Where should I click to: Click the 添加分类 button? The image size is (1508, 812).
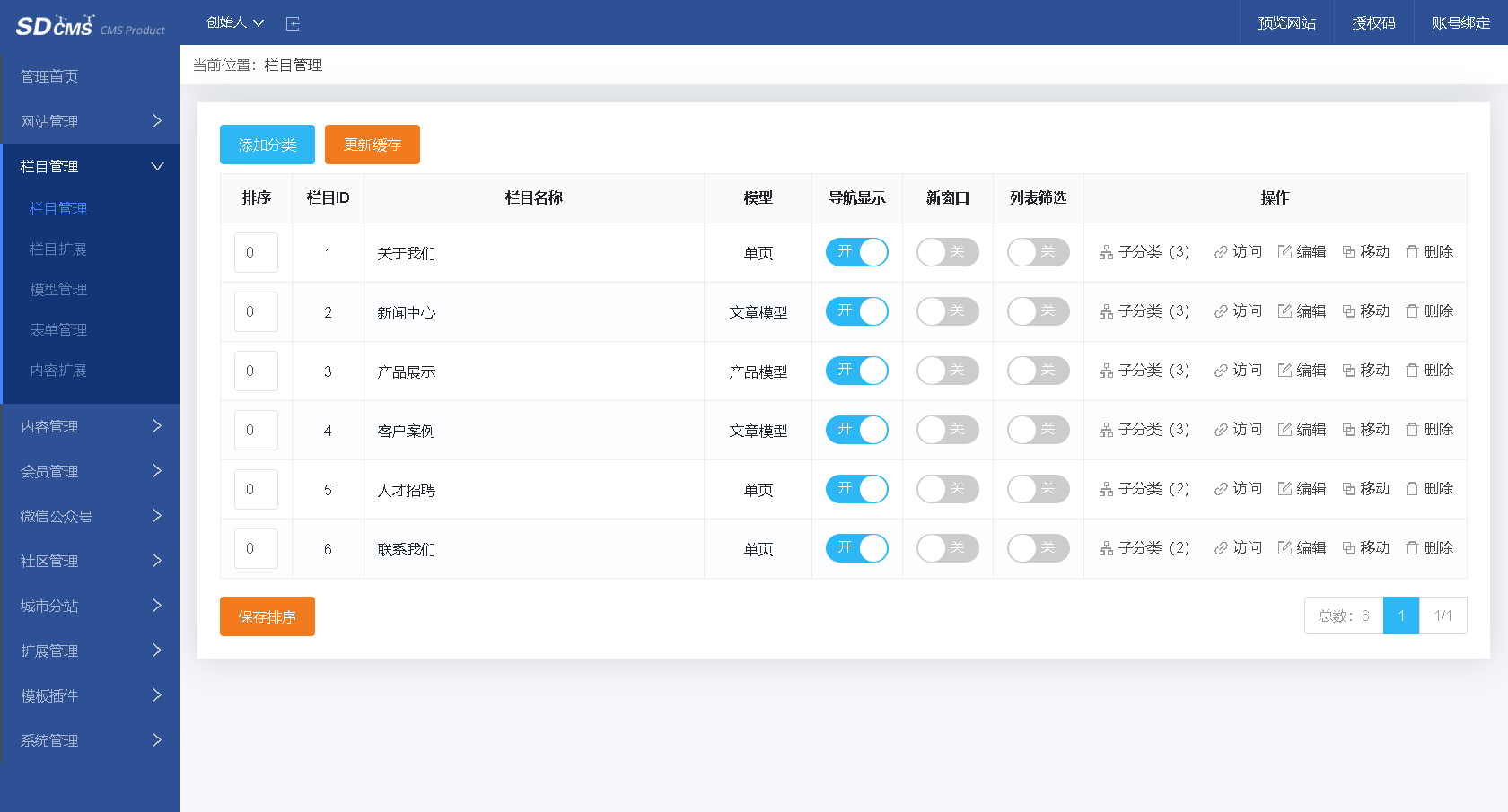click(x=267, y=144)
